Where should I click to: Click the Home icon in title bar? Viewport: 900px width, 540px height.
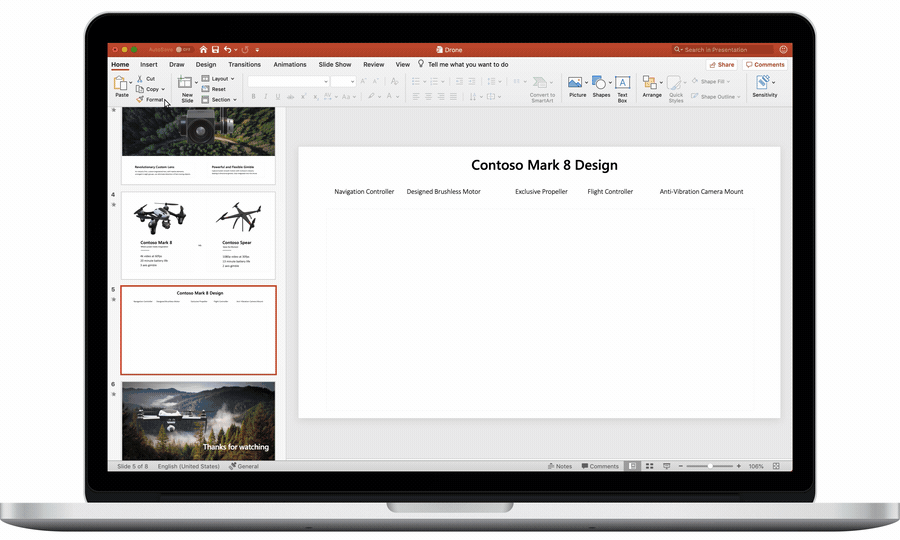[x=203, y=49]
